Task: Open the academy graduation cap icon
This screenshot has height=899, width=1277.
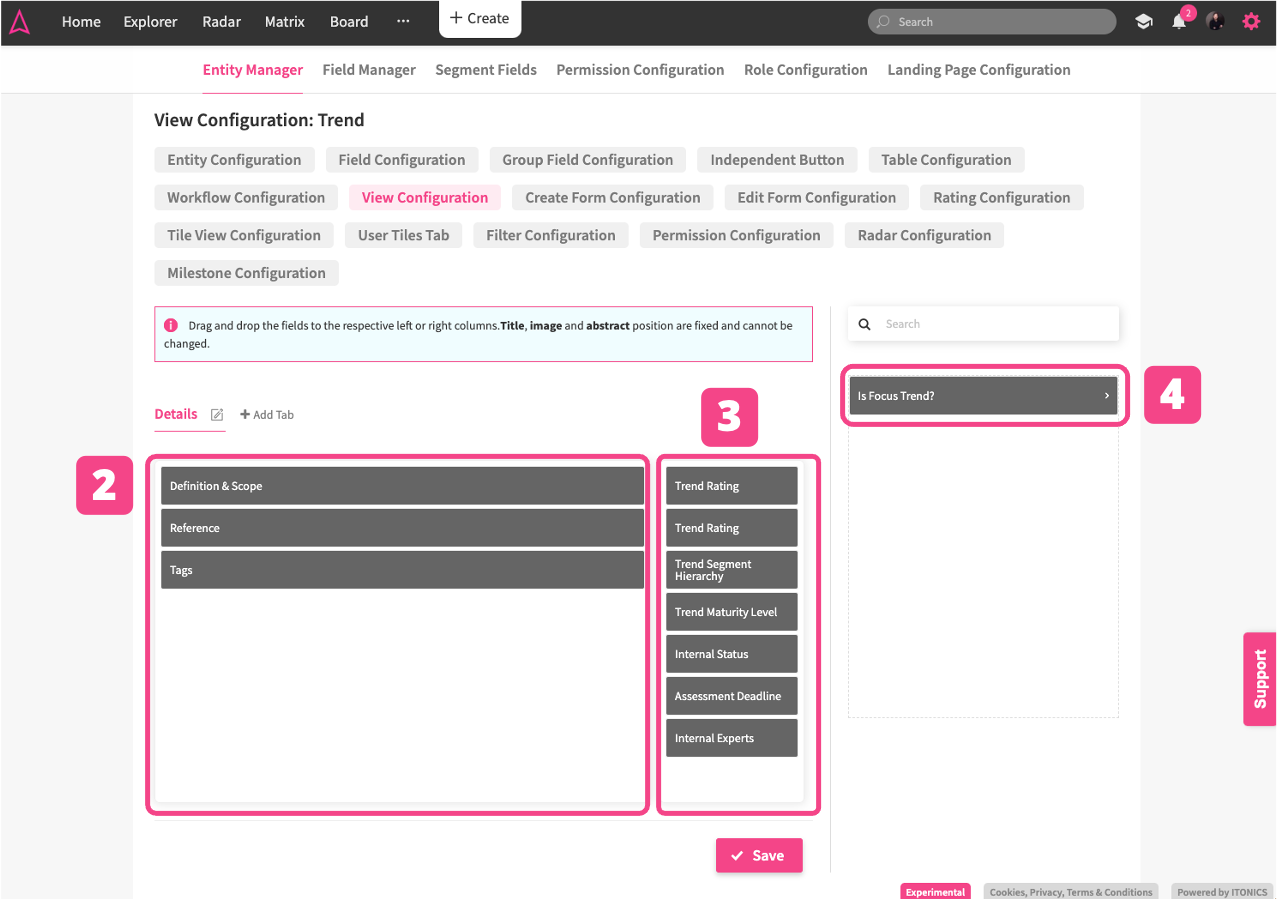Action: click(x=1143, y=22)
